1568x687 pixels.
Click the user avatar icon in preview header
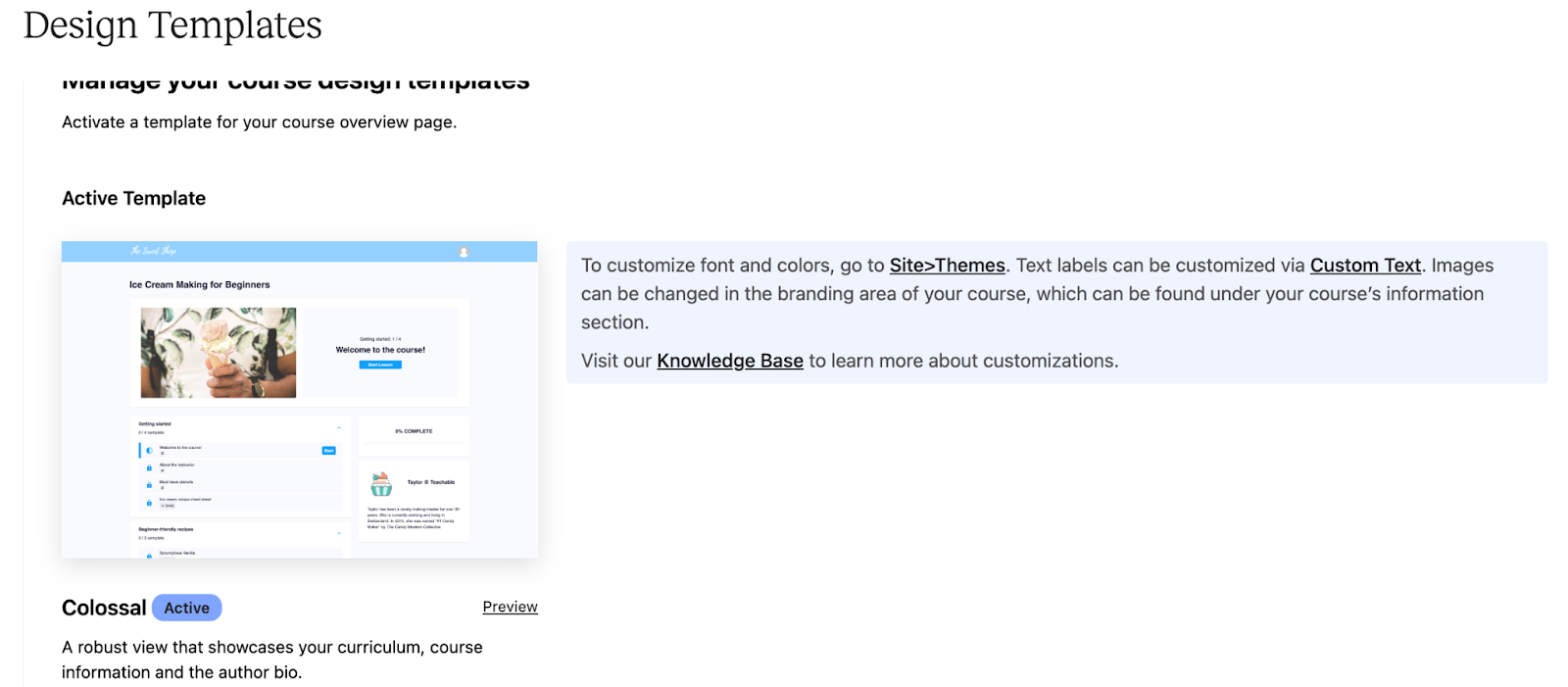464,252
